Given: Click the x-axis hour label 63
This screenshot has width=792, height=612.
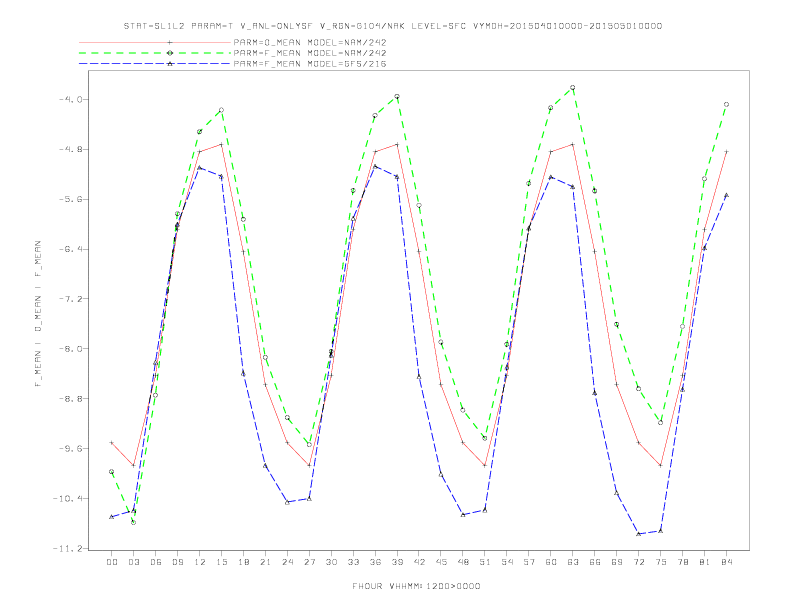Looking at the screenshot, I should [x=573, y=562].
